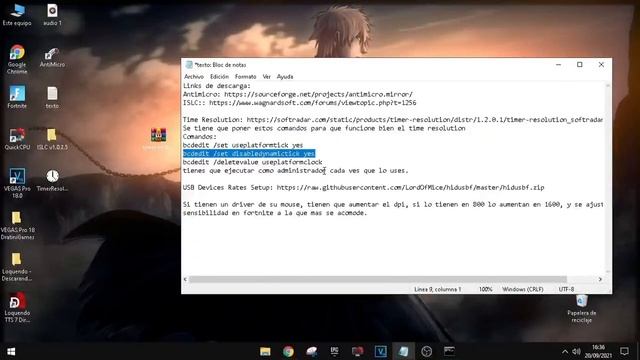
Task: Open the taskbar clock showing 16:36
Action: click(x=598, y=351)
